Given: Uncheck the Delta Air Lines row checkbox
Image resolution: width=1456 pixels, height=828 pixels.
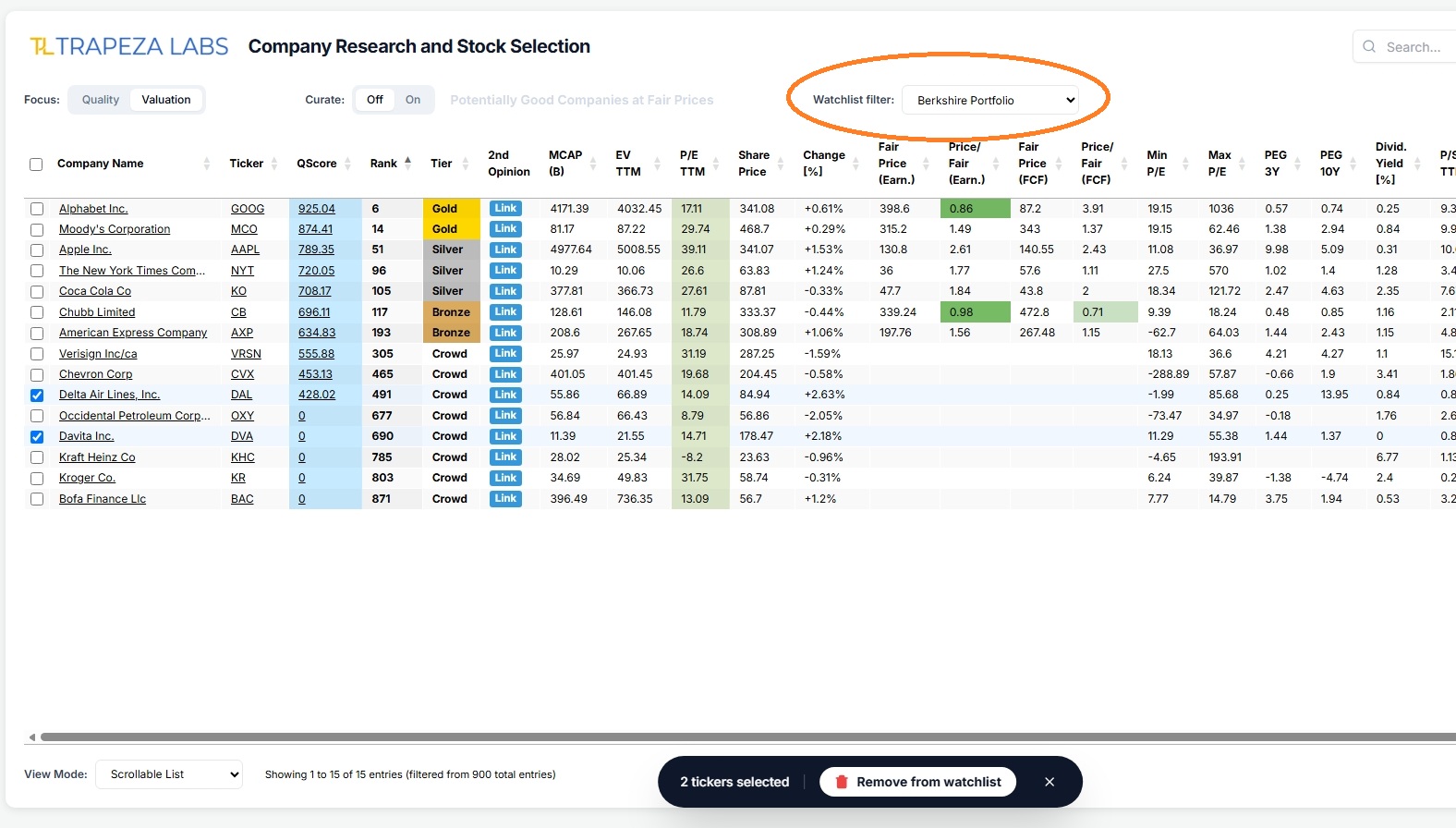Looking at the screenshot, I should tap(37, 395).
